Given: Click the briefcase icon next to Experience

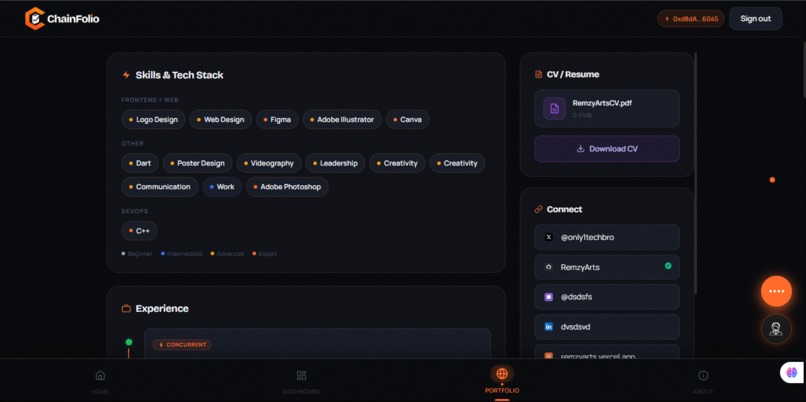Looking at the screenshot, I should point(126,308).
